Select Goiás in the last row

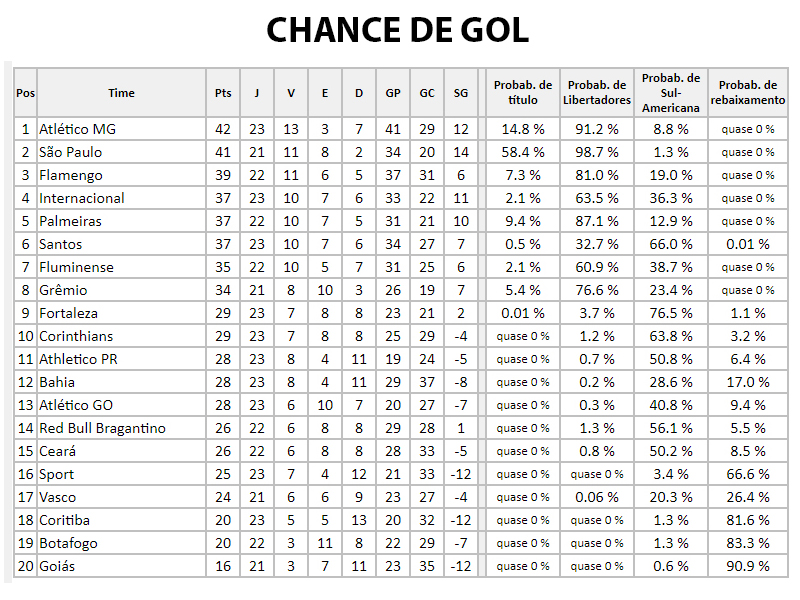coord(57,566)
